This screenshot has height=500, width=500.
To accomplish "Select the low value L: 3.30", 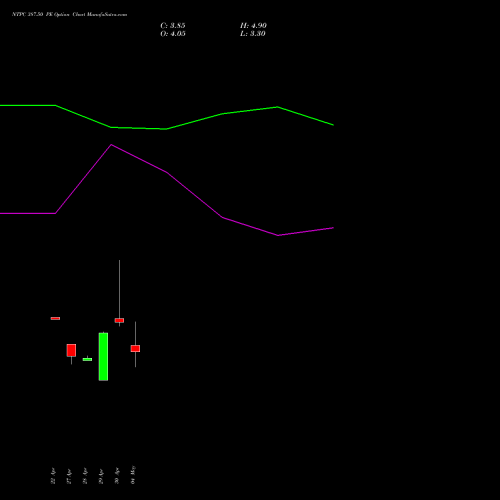I will pyautogui.click(x=253, y=34).
